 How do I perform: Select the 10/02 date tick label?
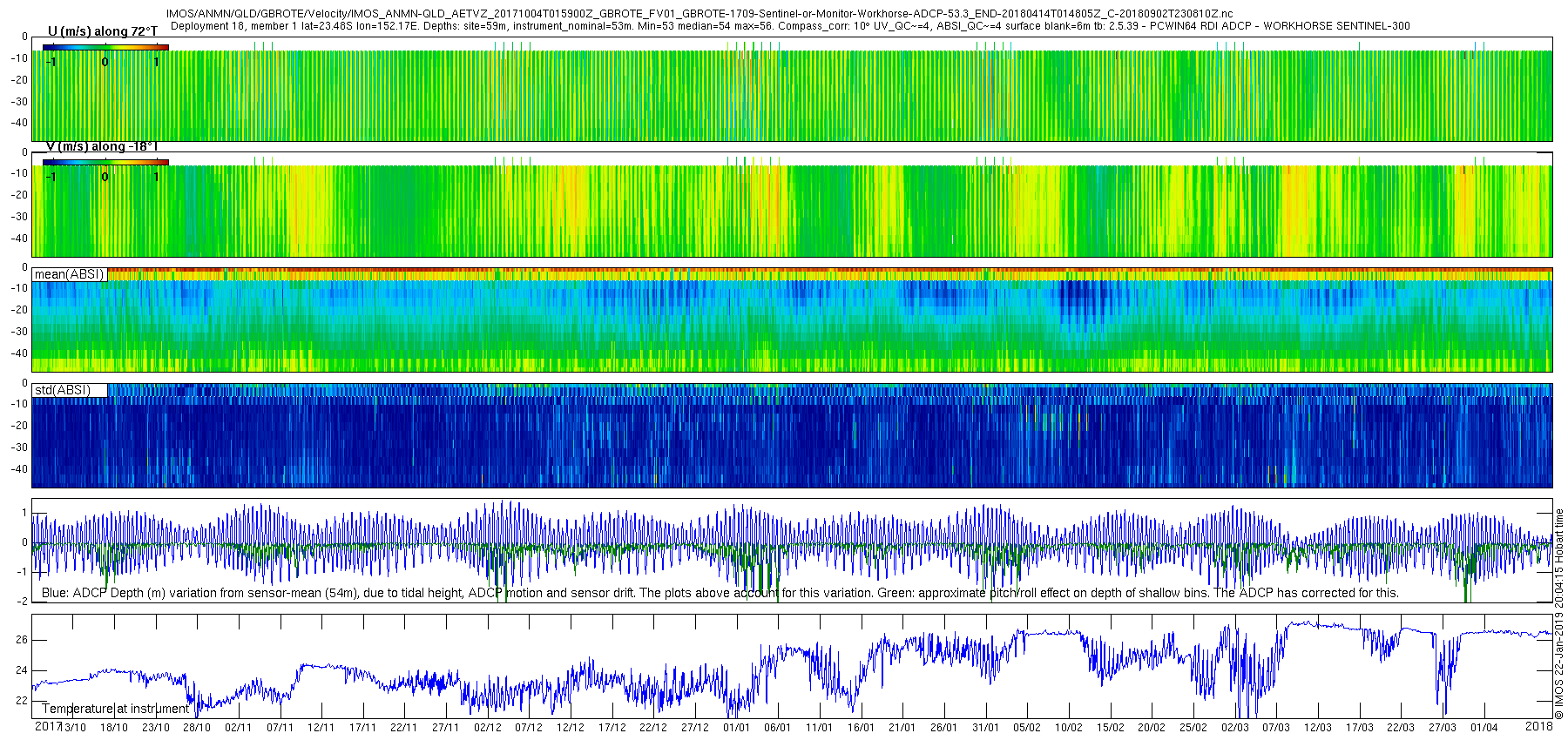pyautogui.click(x=1069, y=728)
